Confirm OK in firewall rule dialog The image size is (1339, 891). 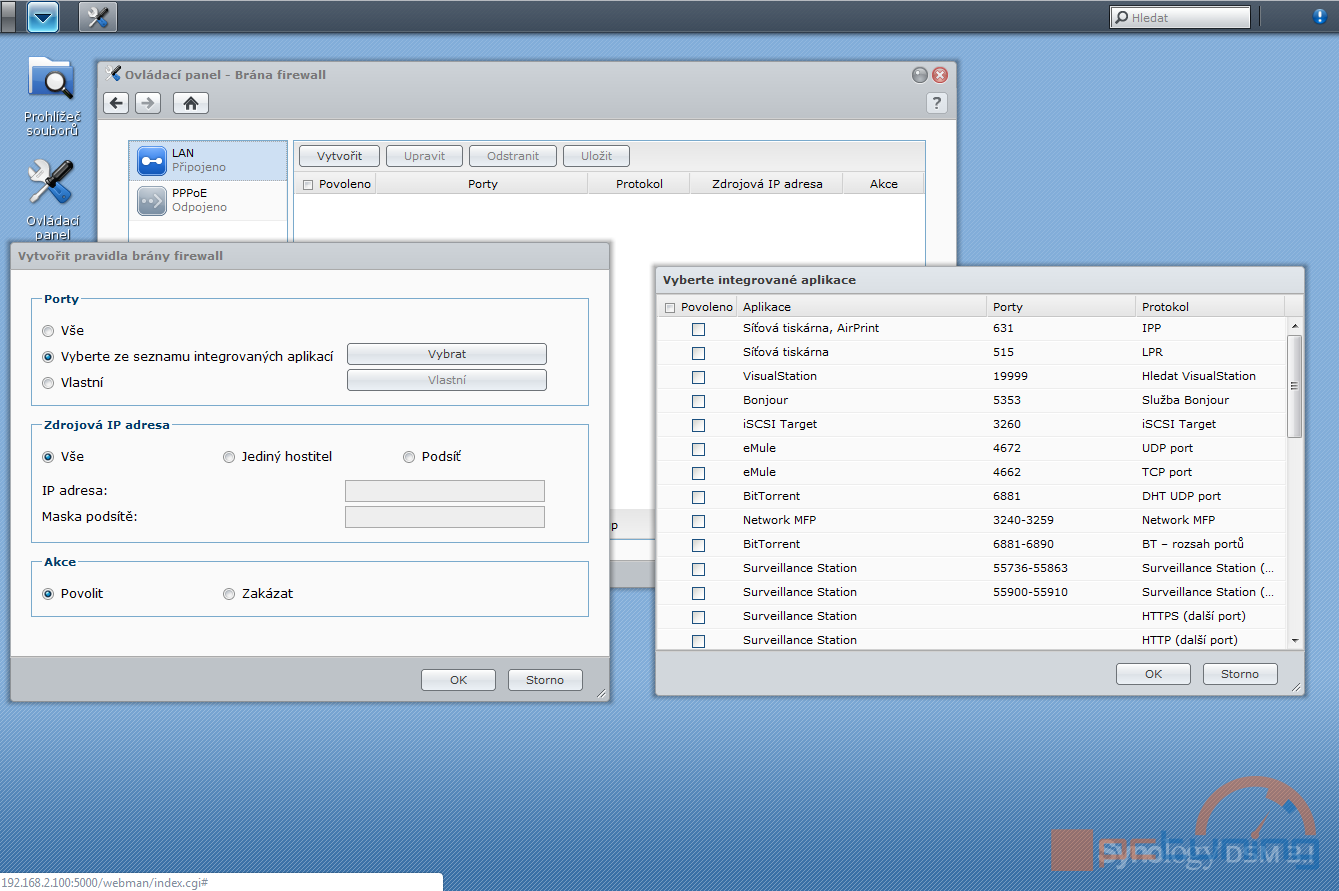(458, 680)
